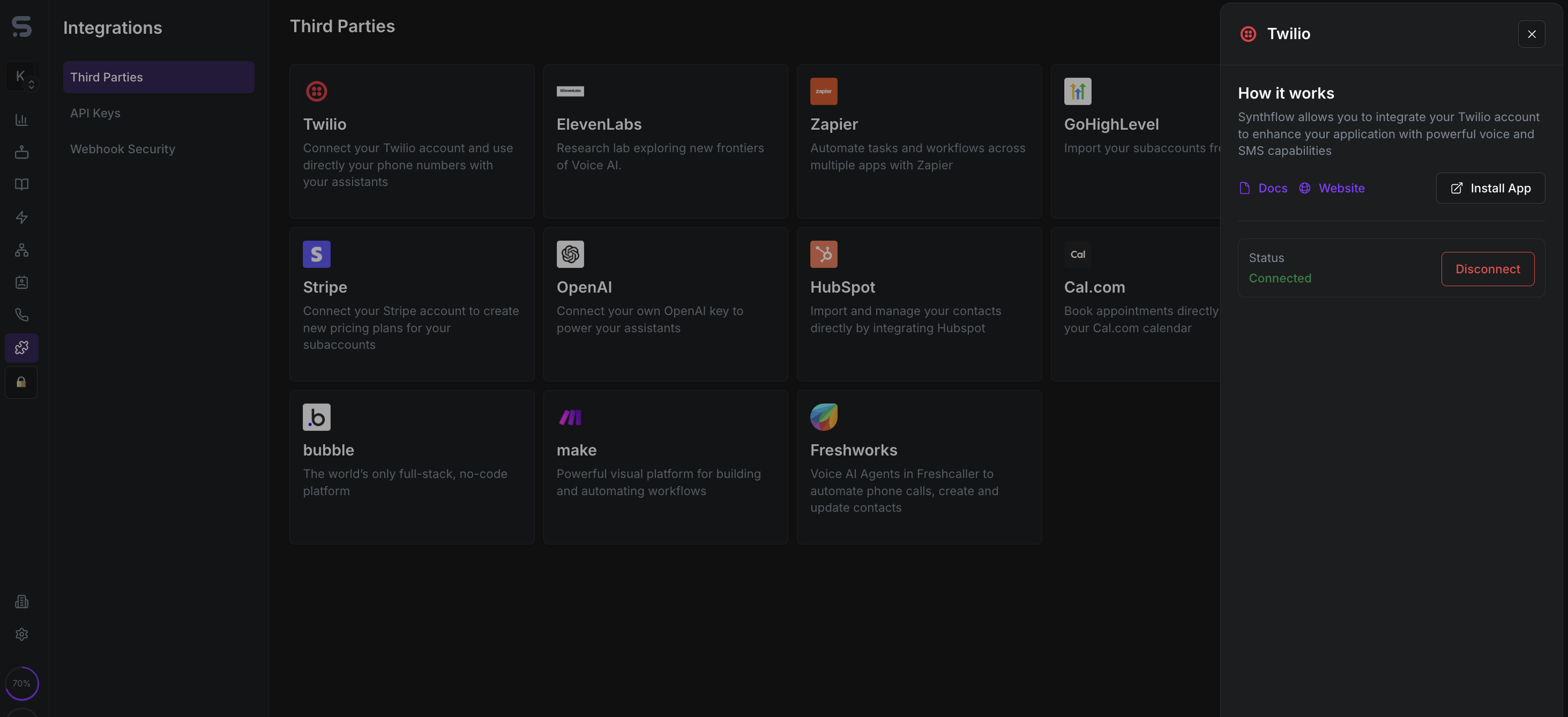Click the bubble card logo

point(317,417)
